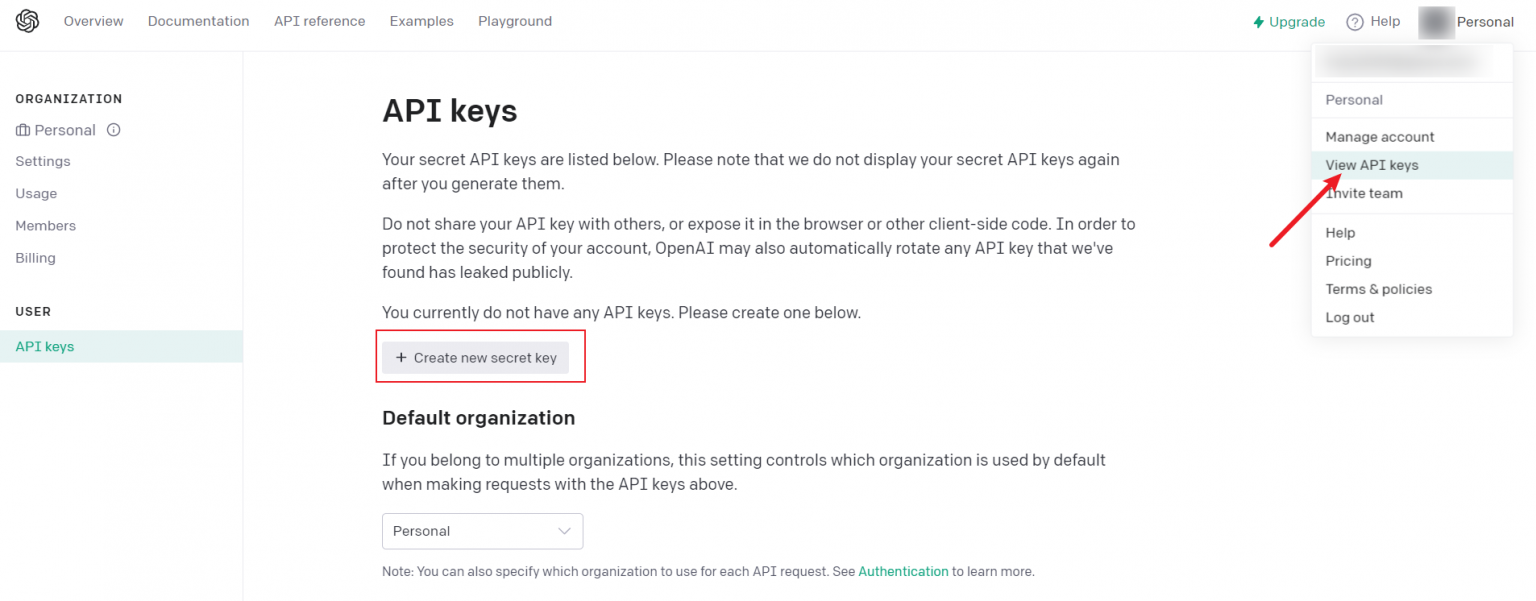1536x601 pixels.
Task: Click the info icon beside the Personal organization
Action: click(113, 129)
